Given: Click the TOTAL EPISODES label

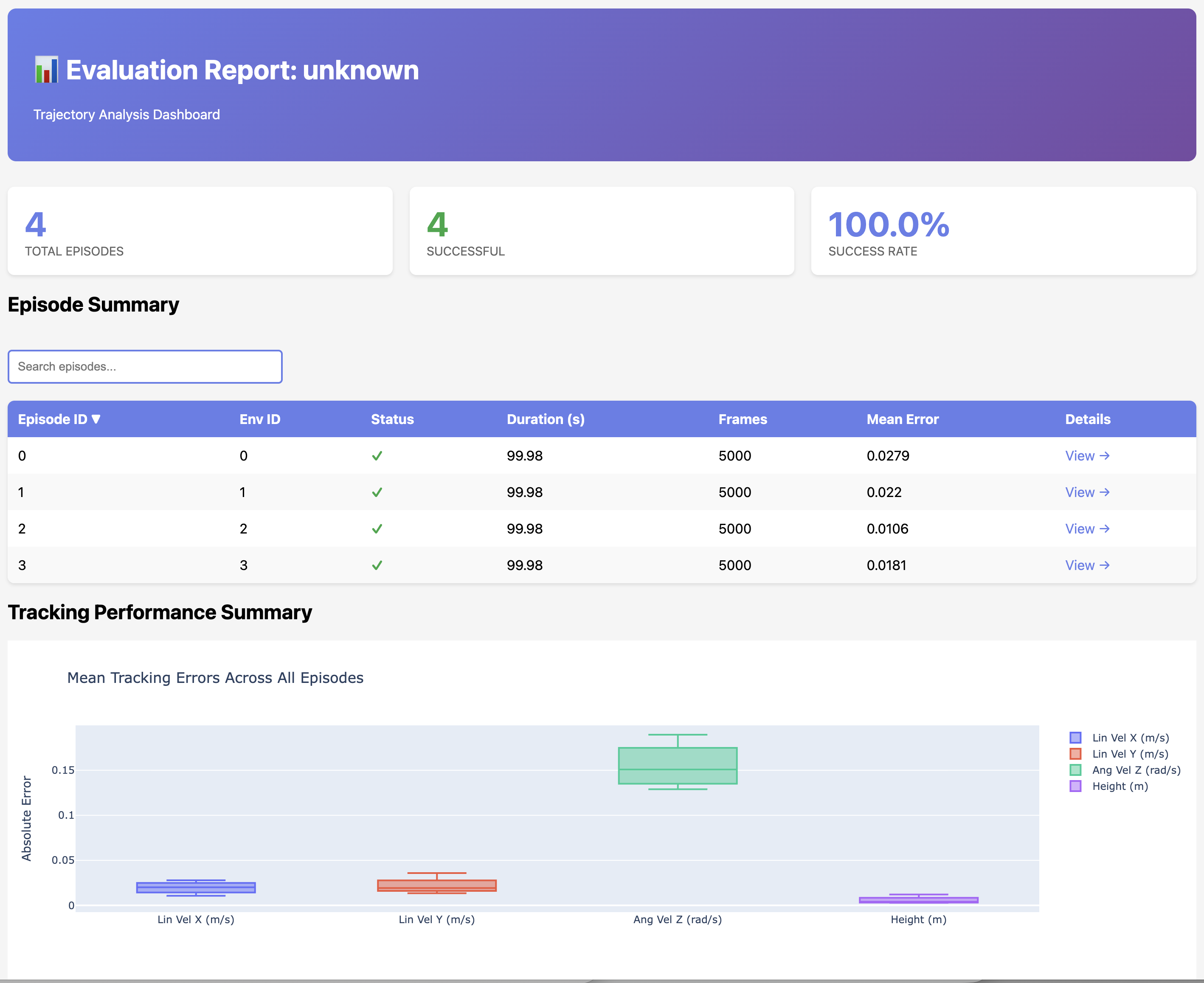Looking at the screenshot, I should (x=74, y=251).
